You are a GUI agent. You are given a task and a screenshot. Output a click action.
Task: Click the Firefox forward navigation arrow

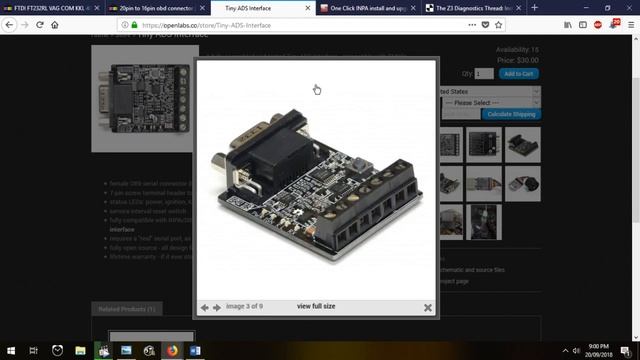point(25,25)
